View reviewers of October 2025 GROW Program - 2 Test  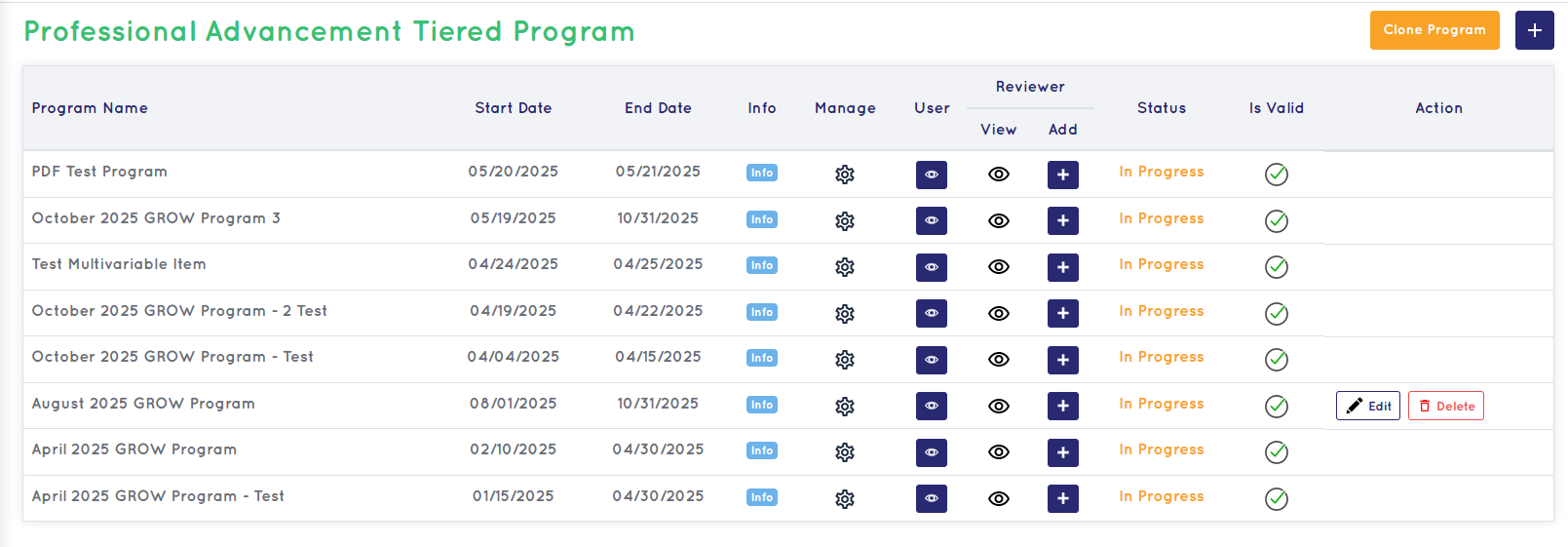pos(999,314)
